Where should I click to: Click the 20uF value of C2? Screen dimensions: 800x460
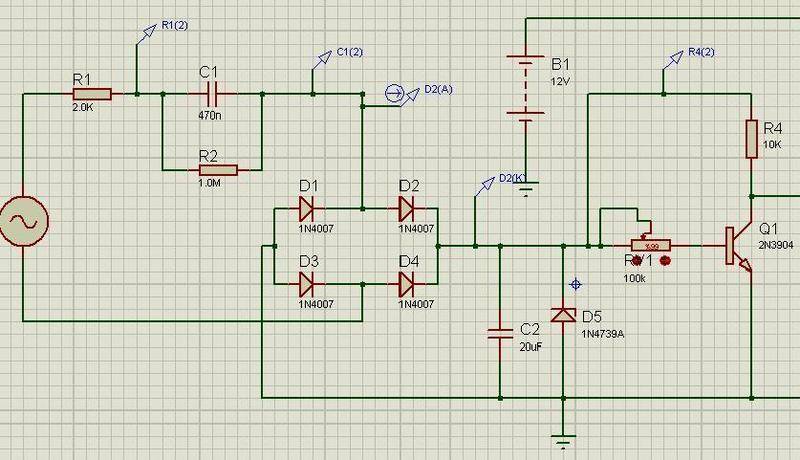point(531,347)
